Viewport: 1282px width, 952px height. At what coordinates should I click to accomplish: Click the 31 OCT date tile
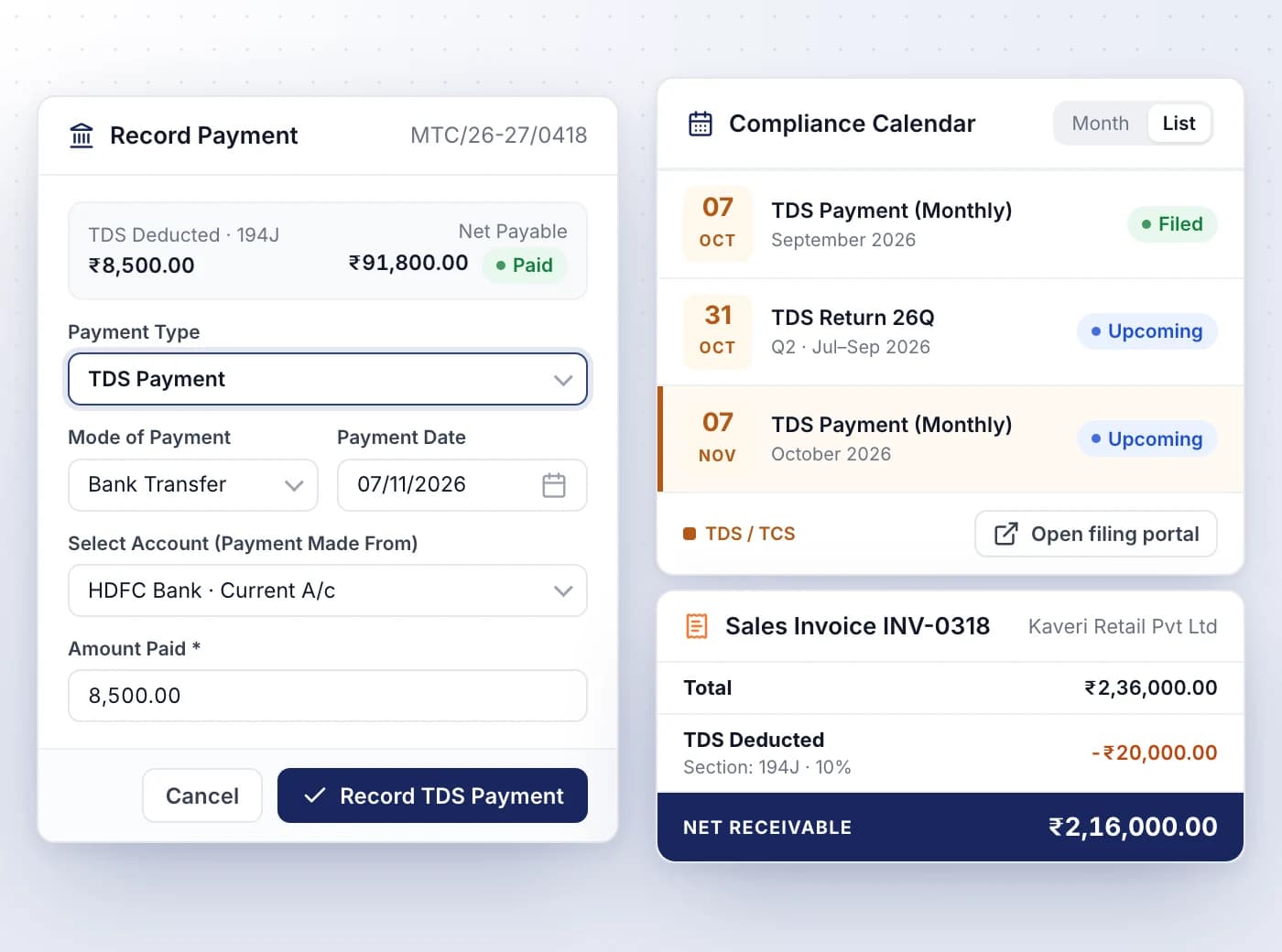pos(718,331)
